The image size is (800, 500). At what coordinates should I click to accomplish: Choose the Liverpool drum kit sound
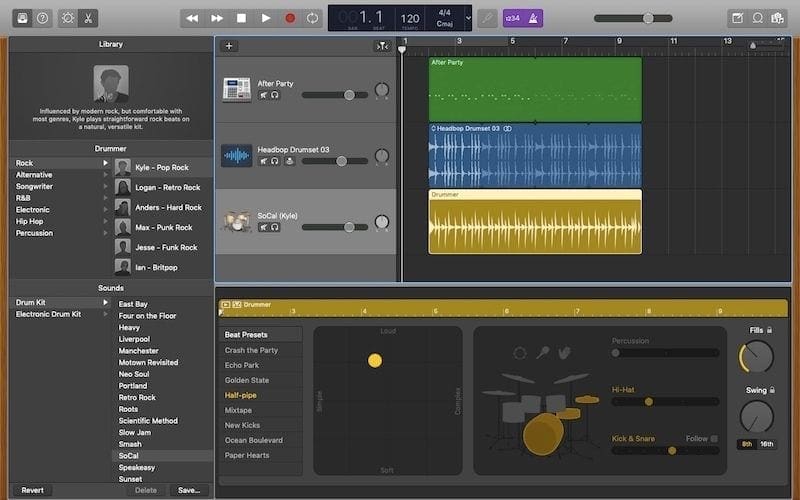click(135, 339)
